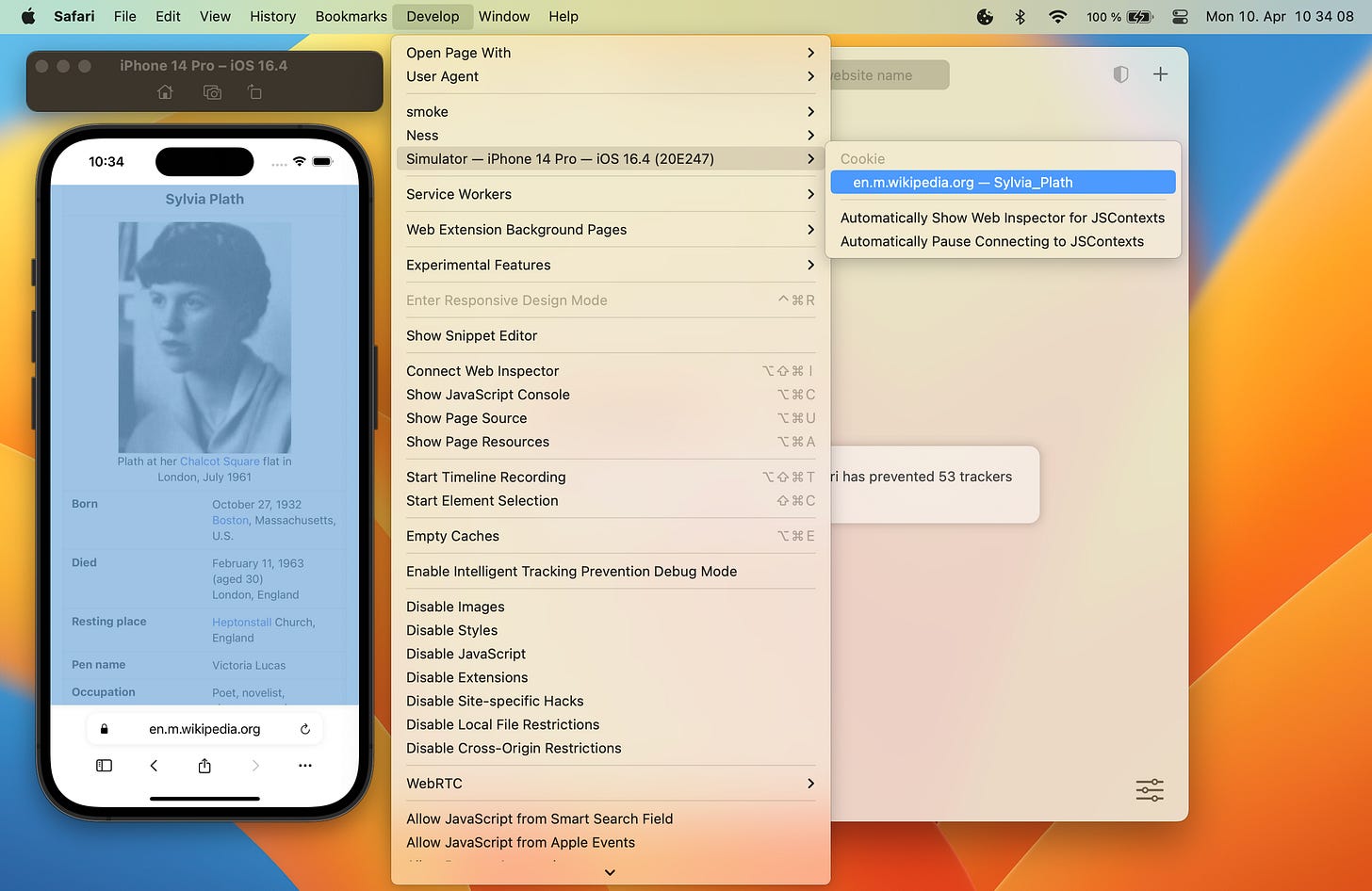This screenshot has width=1372, height=891.
Task: Expand the Experimental Features submenu
Action: pyautogui.click(x=611, y=265)
